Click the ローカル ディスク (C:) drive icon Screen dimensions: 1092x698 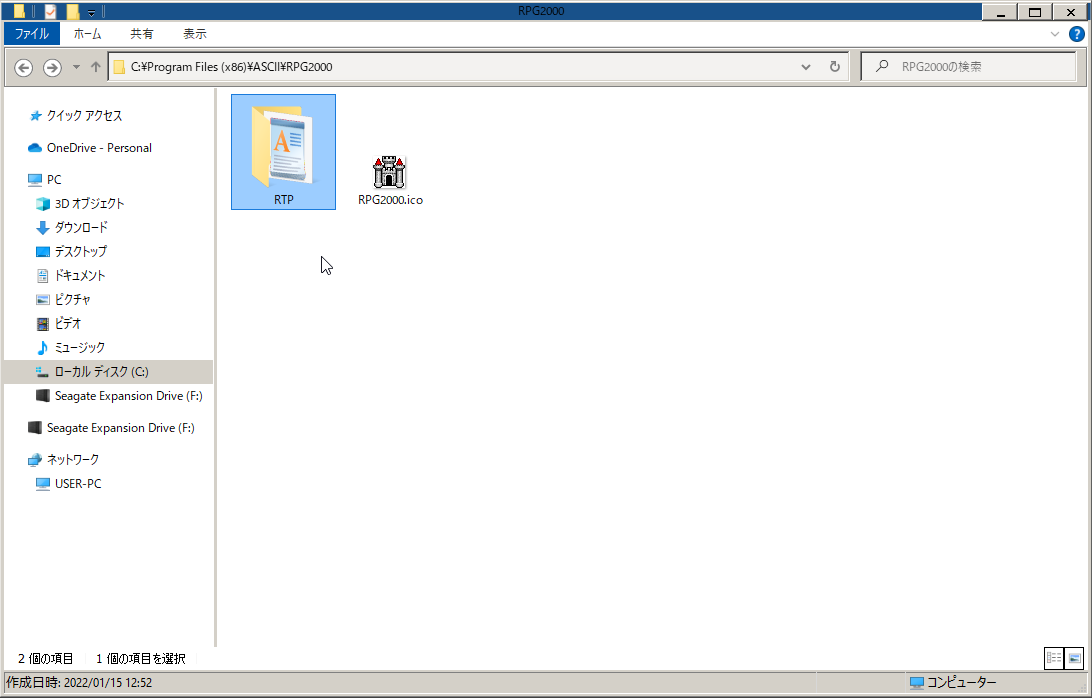coord(42,372)
